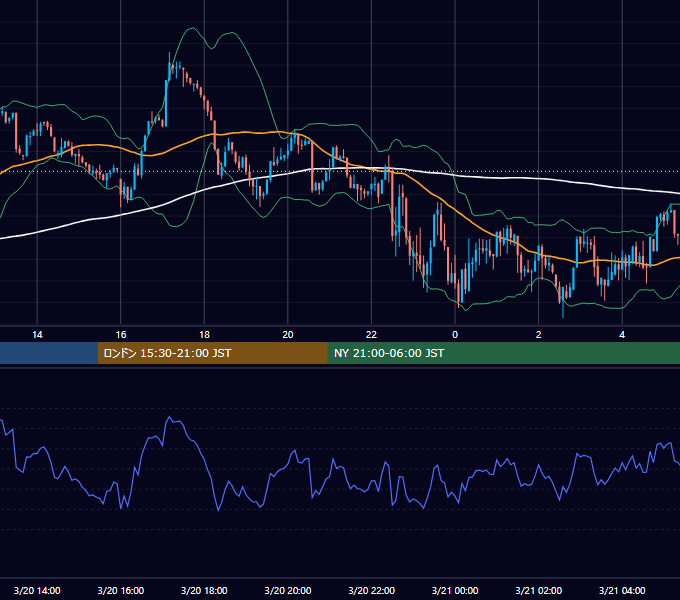Click the 2 hour axis label

(538, 335)
